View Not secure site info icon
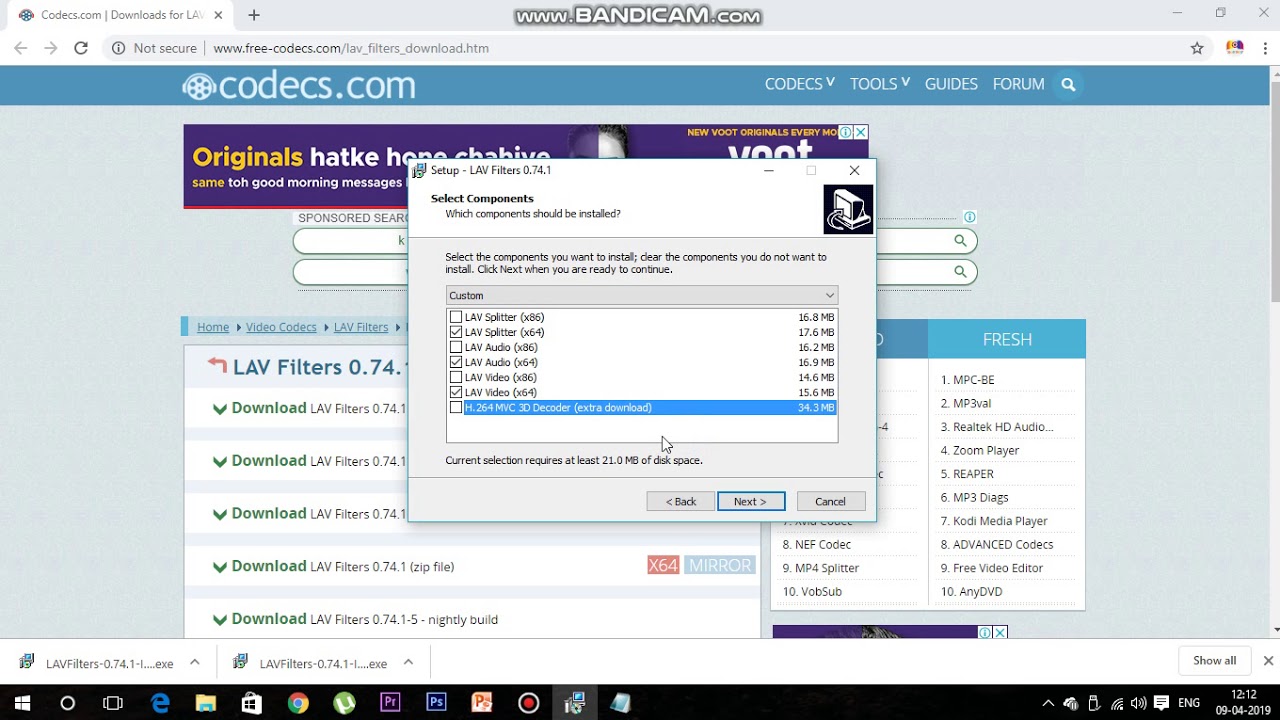Image resolution: width=1280 pixels, height=720 pixels. (118, 48)
